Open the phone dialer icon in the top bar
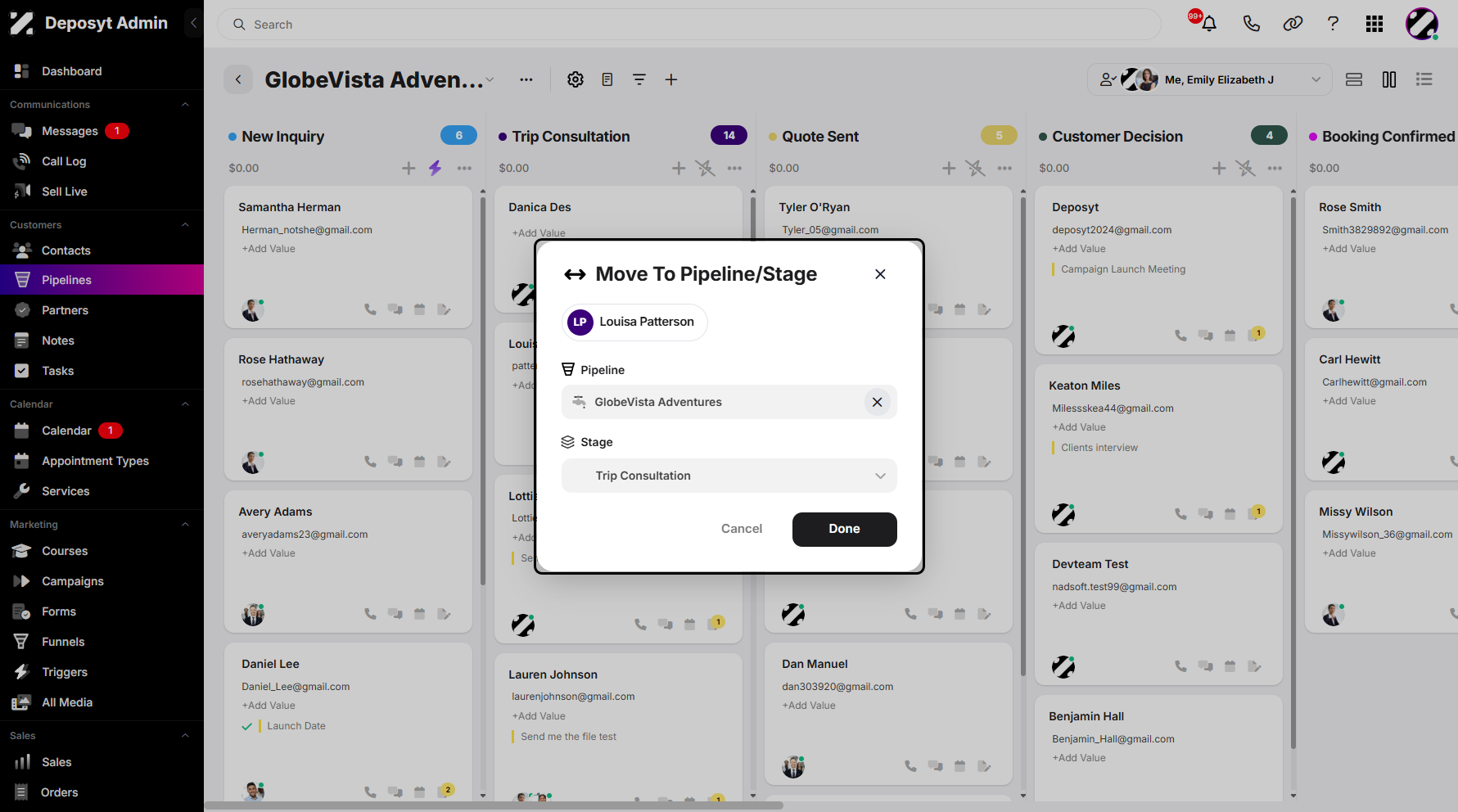 [1251, 24]
